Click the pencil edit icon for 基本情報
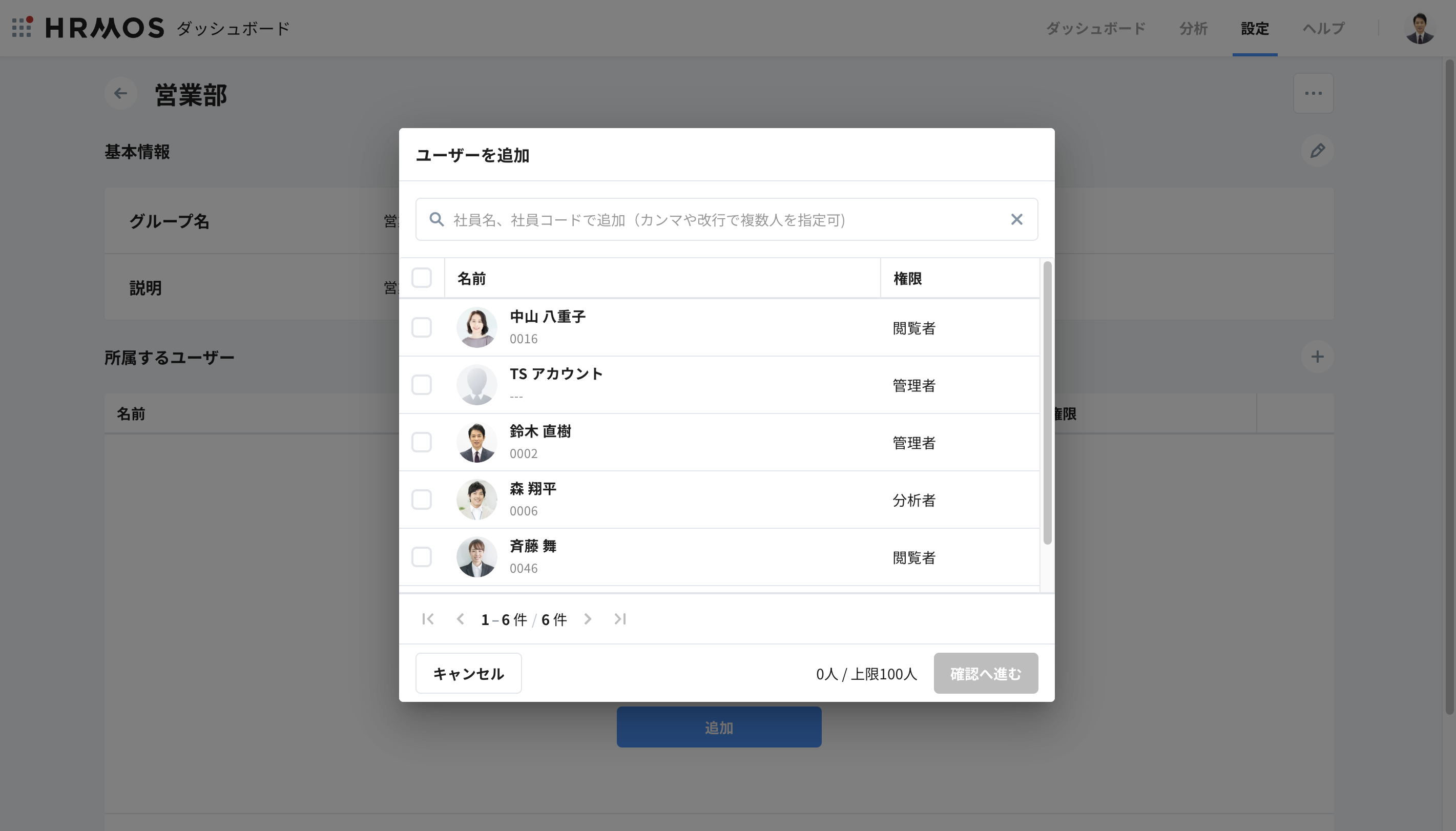This screenshot has width=1456, height=831. (x=1317, y=151)
